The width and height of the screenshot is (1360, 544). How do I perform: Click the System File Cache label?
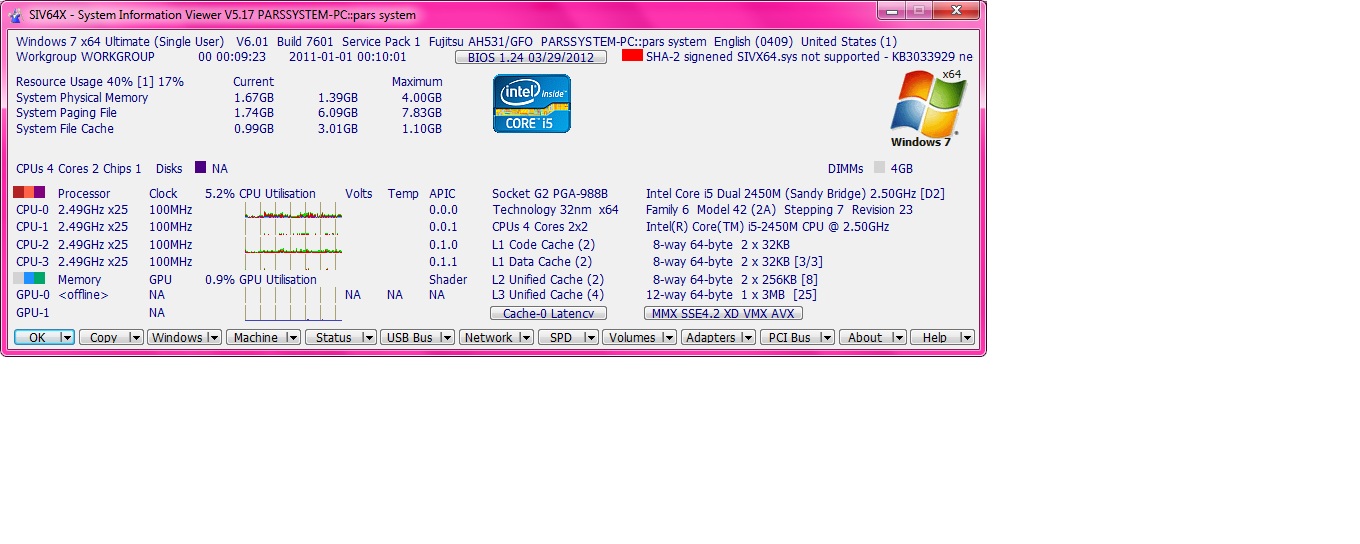pyautogui.click(x=65, y=129)
